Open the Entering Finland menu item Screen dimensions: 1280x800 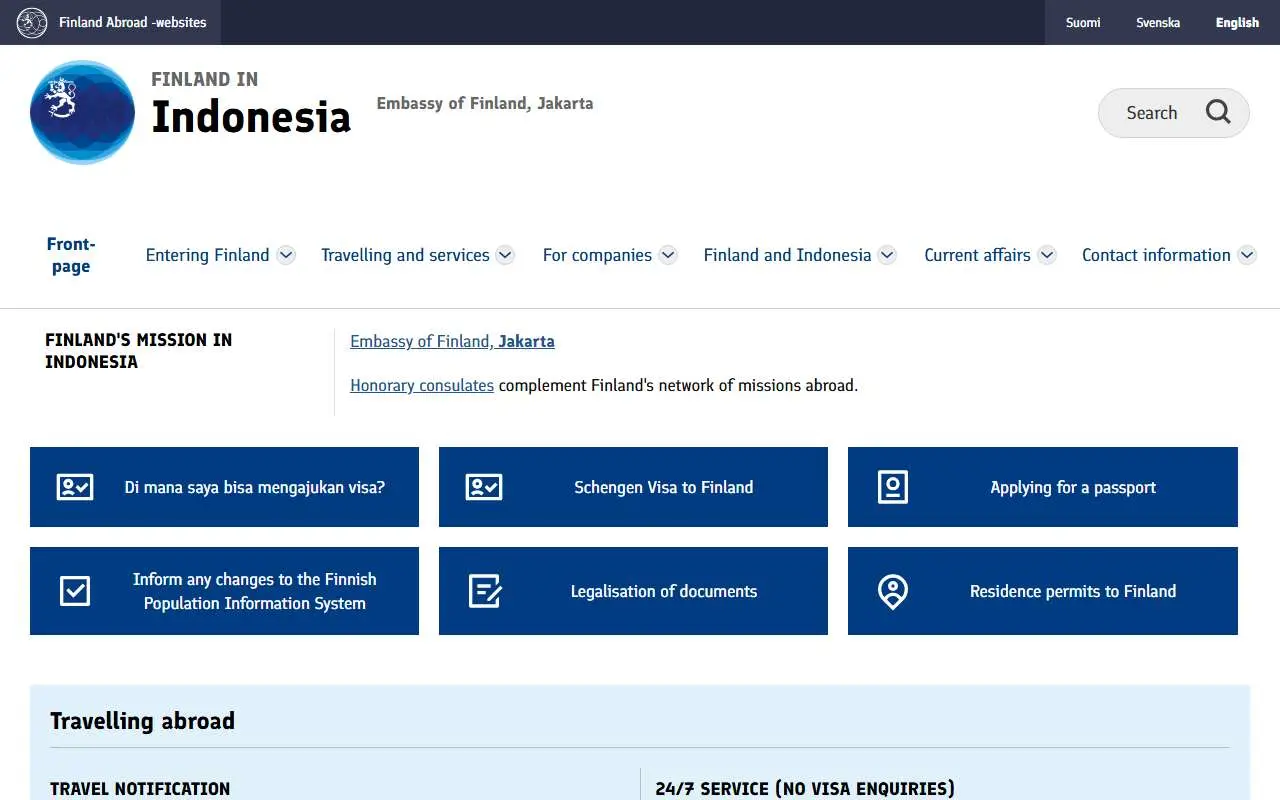[x=207, y=255]
